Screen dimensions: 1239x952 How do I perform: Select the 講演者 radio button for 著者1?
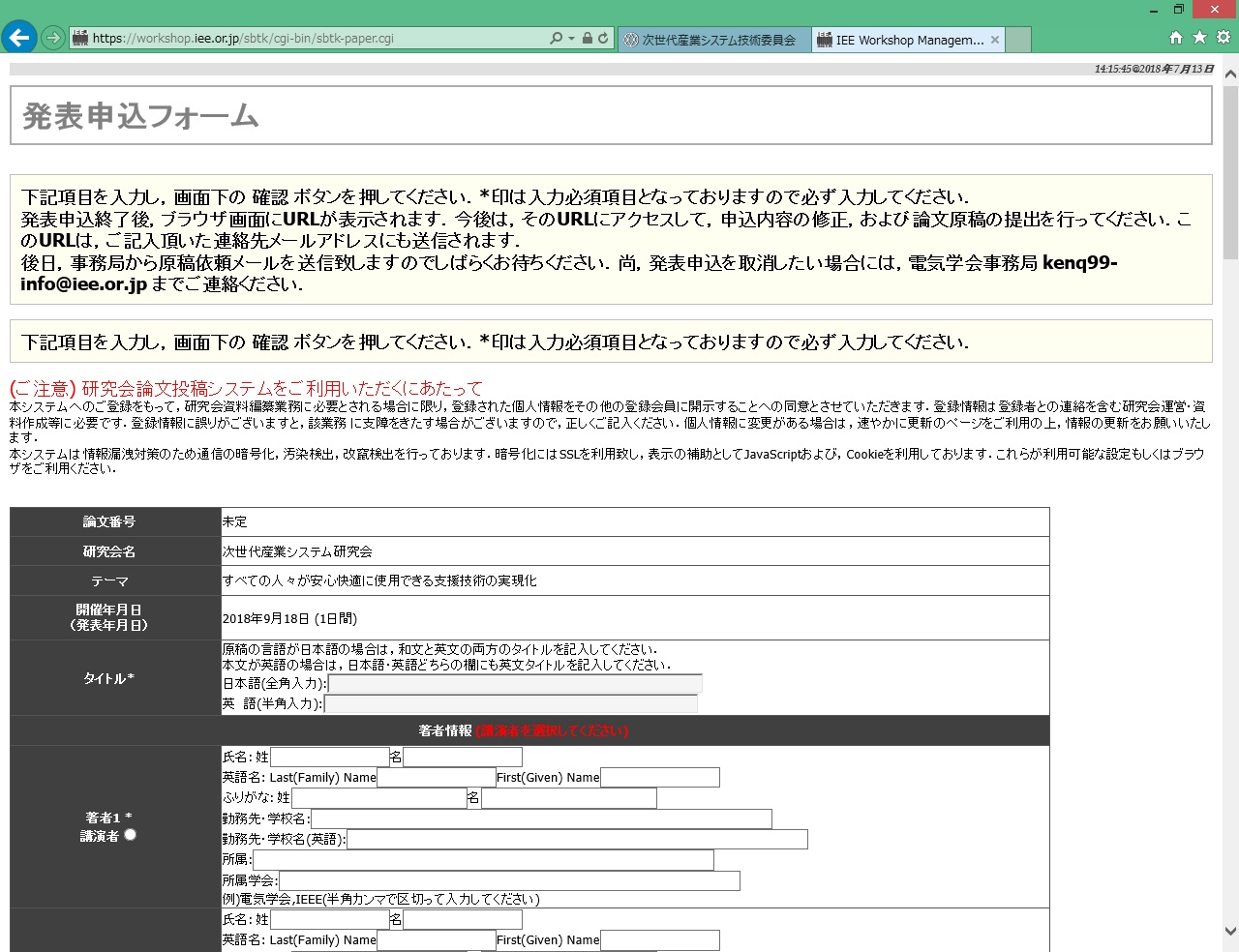click(x=130, y=835)
